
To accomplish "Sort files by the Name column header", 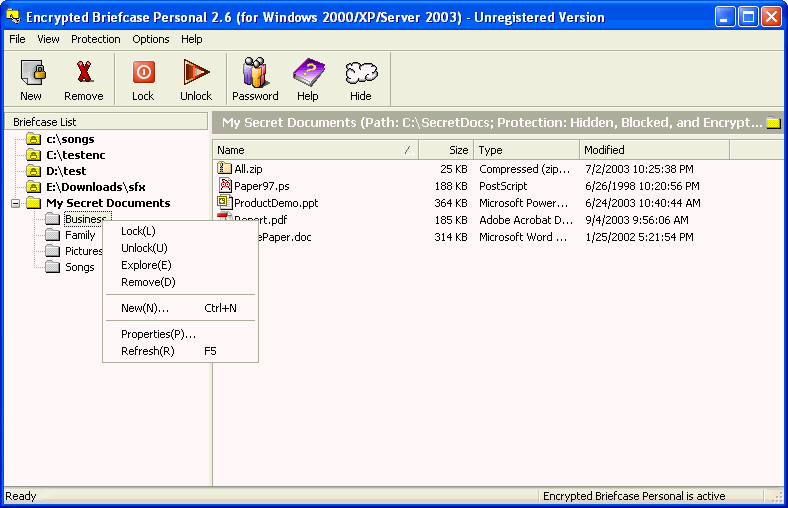I will [x=316, y=150].
